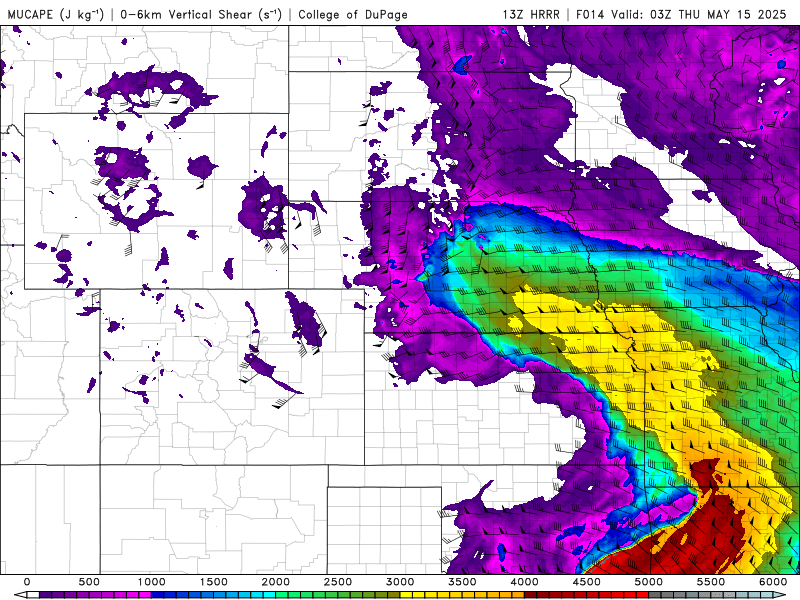Click the 2000 label on the color scale

point(276,582)
